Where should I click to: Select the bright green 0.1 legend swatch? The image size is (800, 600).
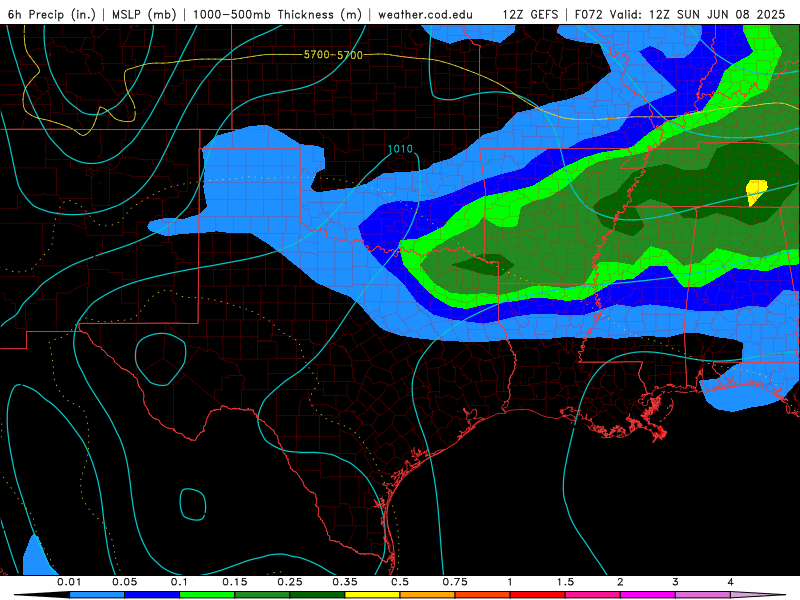[207, 595]
